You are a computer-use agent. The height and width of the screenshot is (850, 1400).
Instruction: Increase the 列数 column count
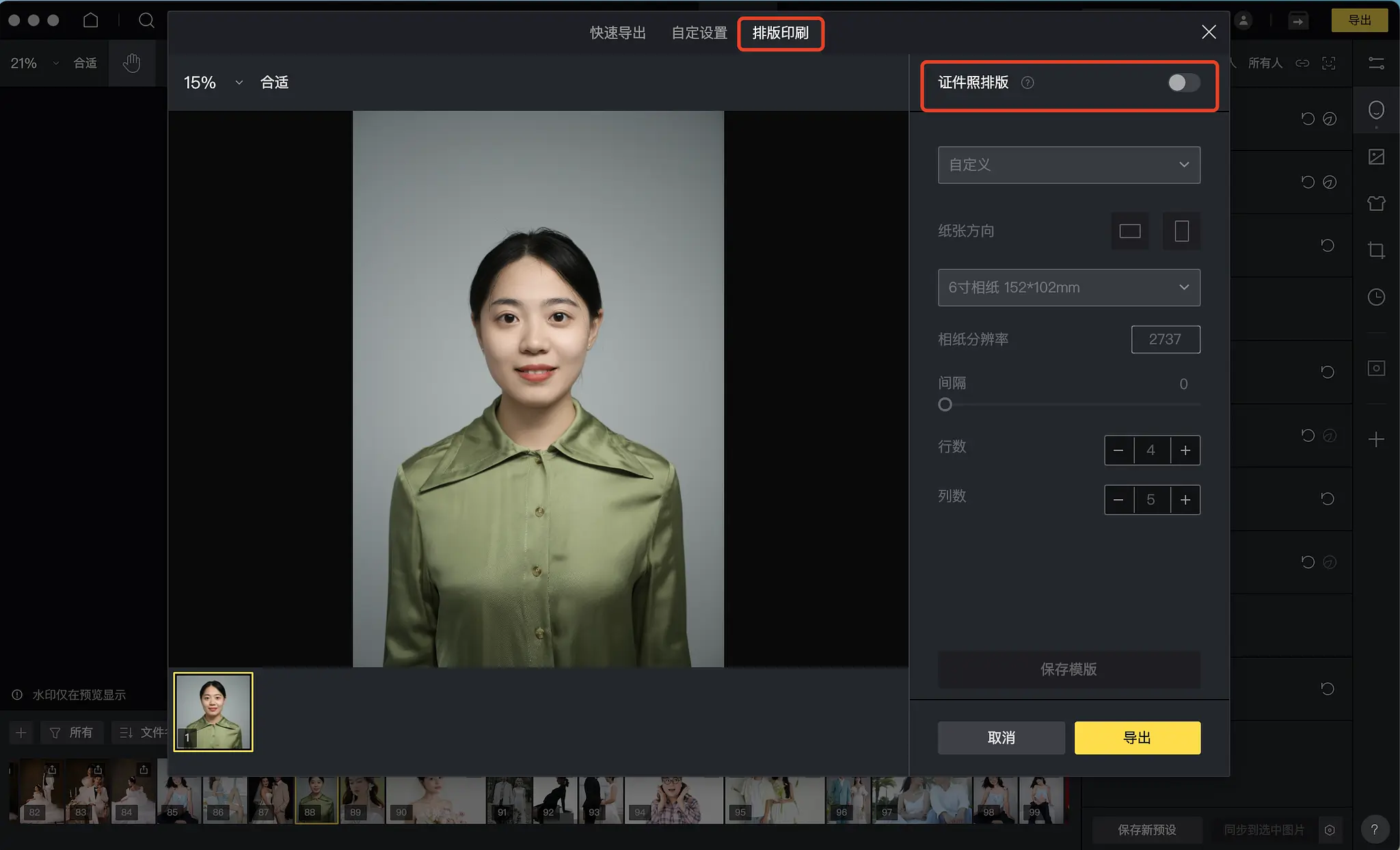point(1185,500)
